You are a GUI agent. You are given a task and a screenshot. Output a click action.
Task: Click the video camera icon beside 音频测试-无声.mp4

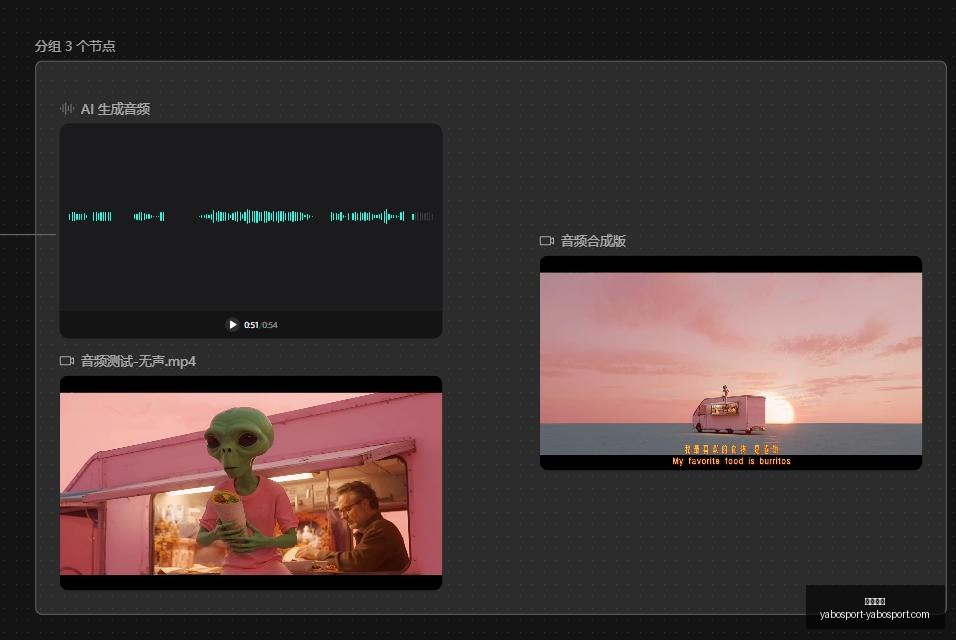pyautogui.click(x=67, y=361)
